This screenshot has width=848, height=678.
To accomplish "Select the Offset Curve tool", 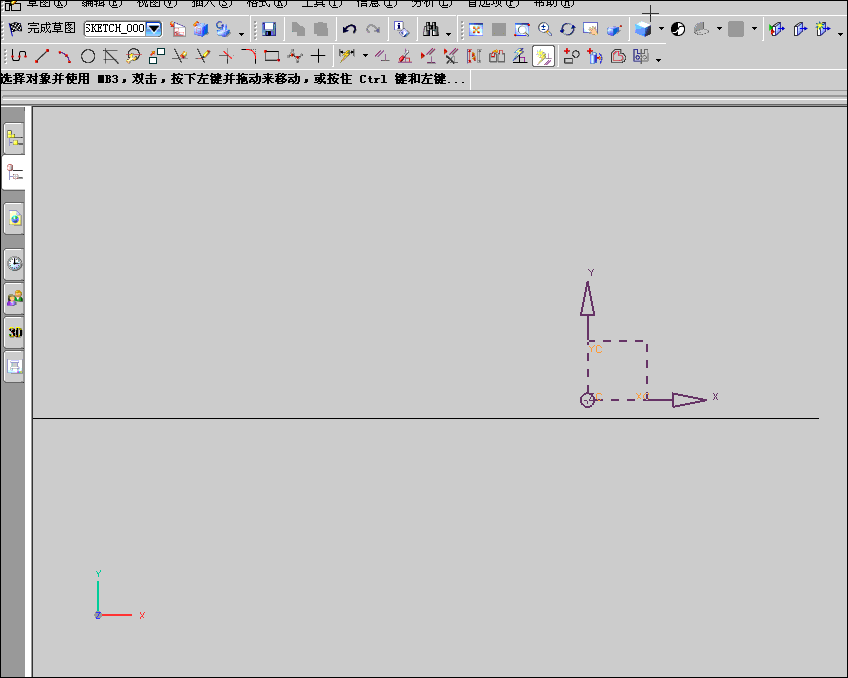I will 618,56.
